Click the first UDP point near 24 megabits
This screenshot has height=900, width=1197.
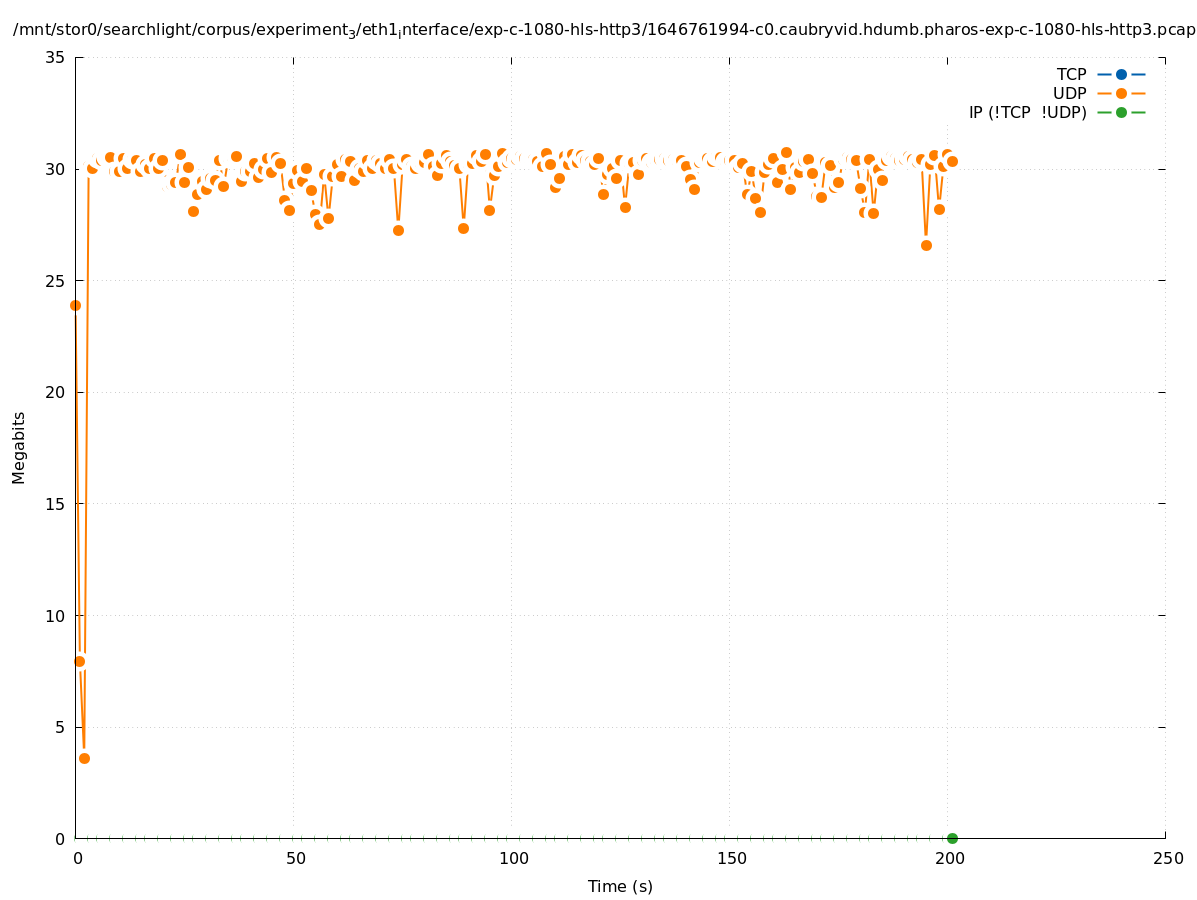point(75,305)
